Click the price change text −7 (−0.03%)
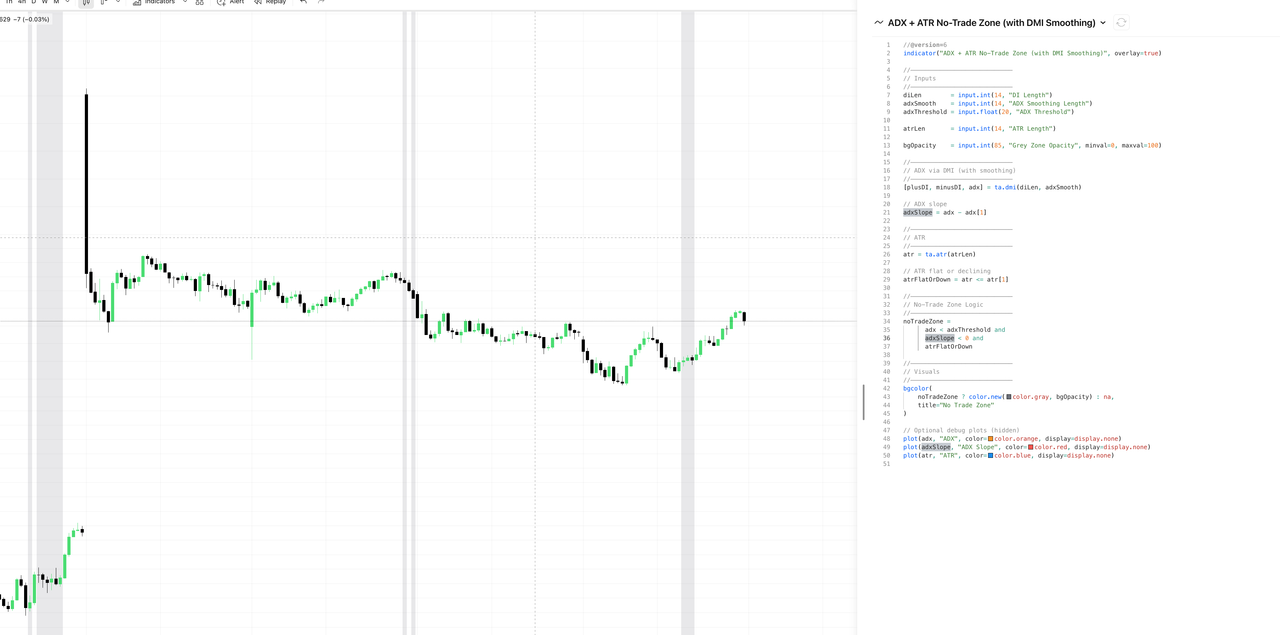1280x635 pixels. [30, 19]
